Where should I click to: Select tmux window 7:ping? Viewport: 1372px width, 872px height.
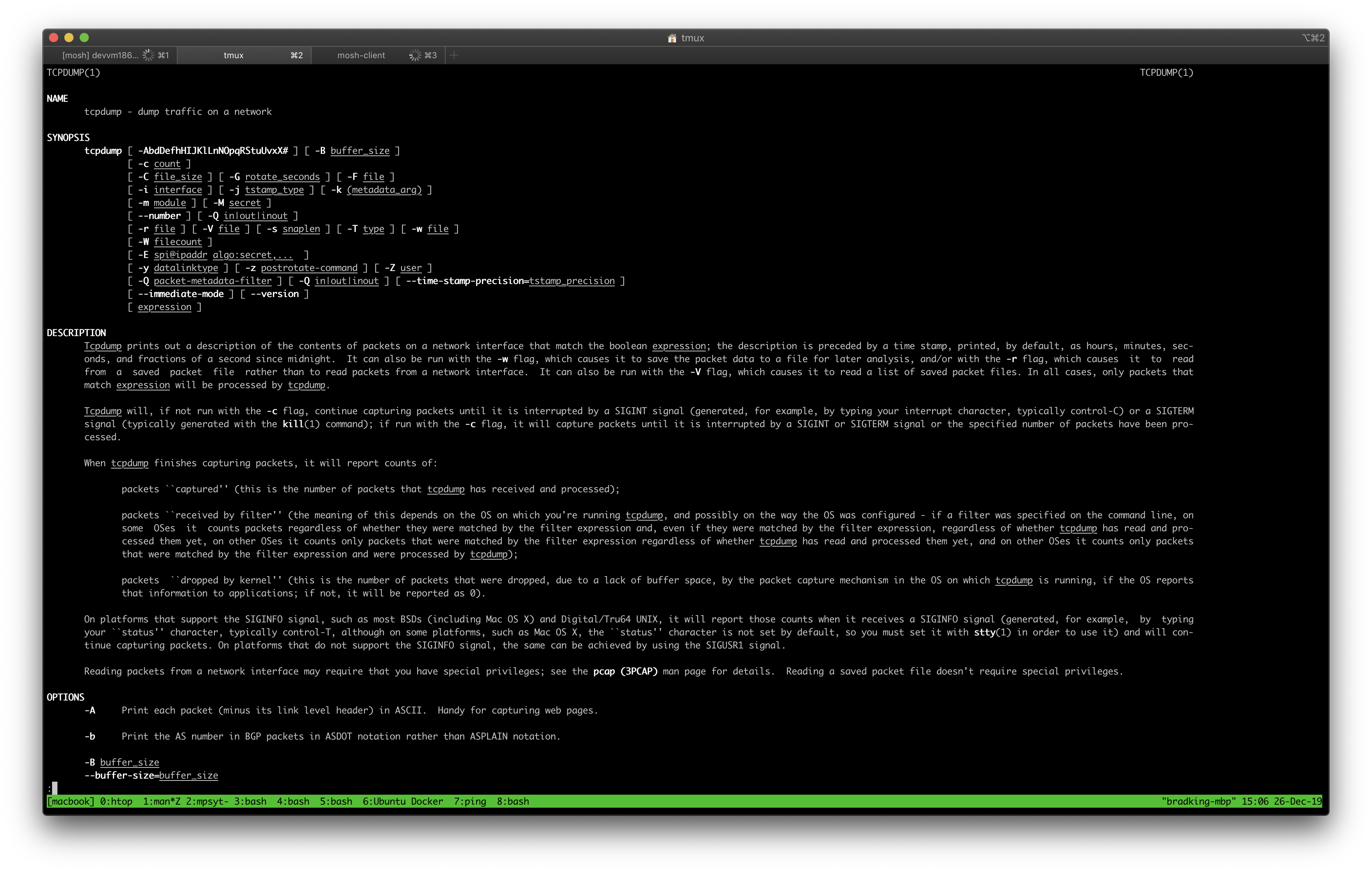(x=470, y=801)
